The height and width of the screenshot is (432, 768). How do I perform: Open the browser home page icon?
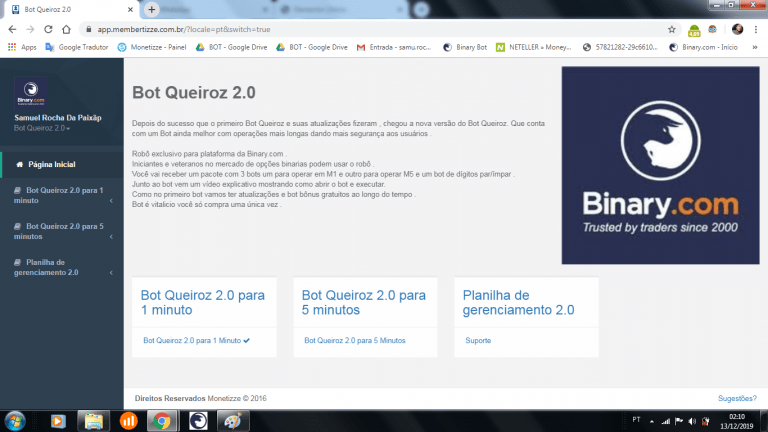(x=66, y=29)
